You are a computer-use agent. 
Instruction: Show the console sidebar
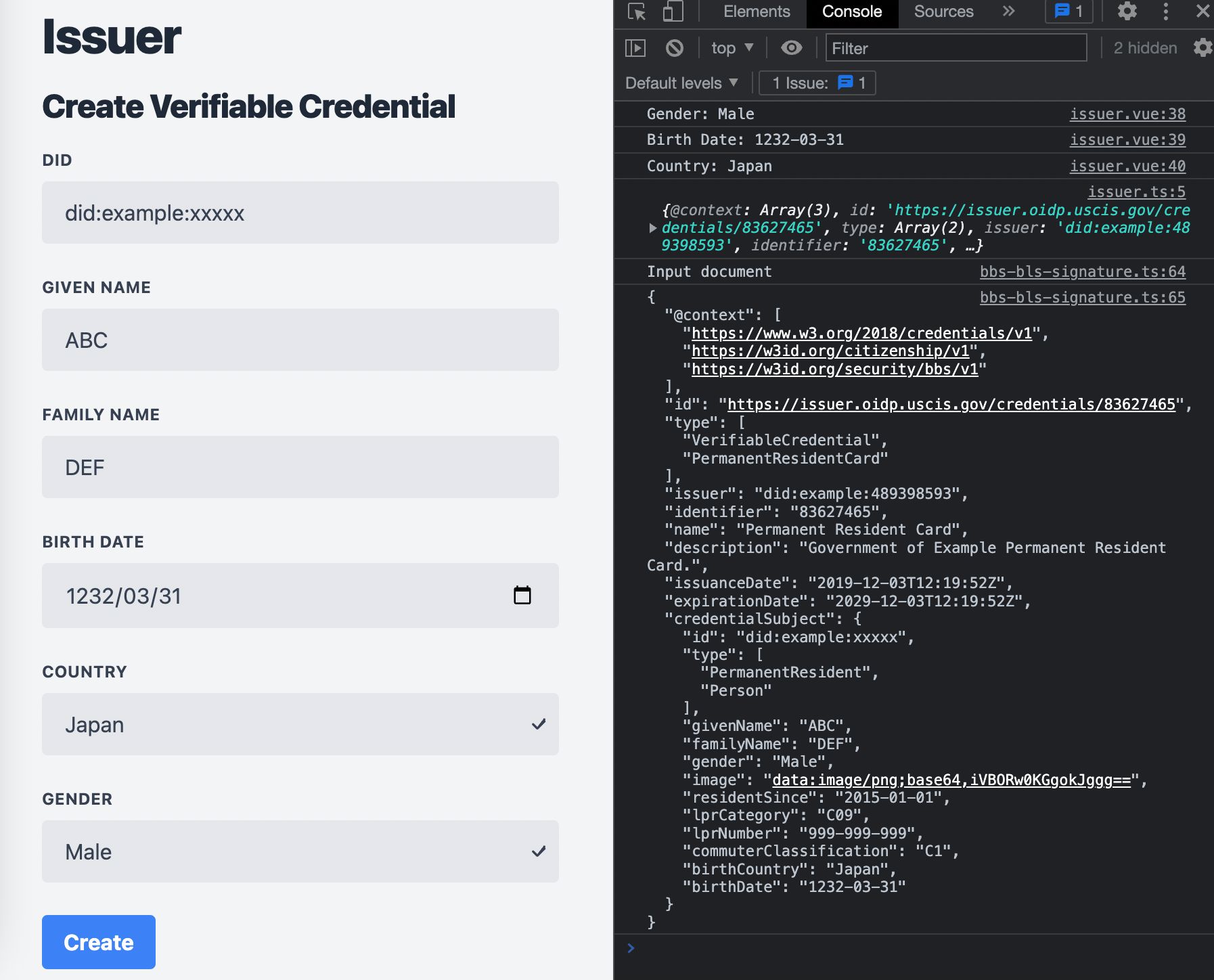635,48
